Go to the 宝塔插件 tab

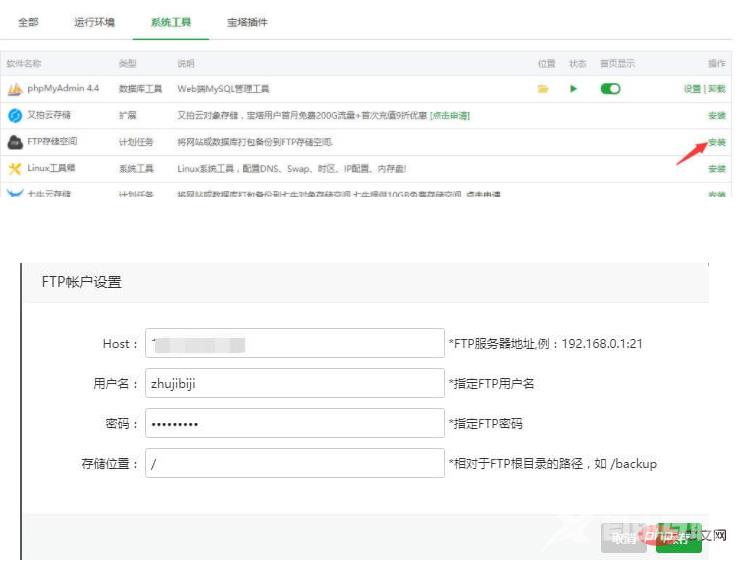click(247, 22)
